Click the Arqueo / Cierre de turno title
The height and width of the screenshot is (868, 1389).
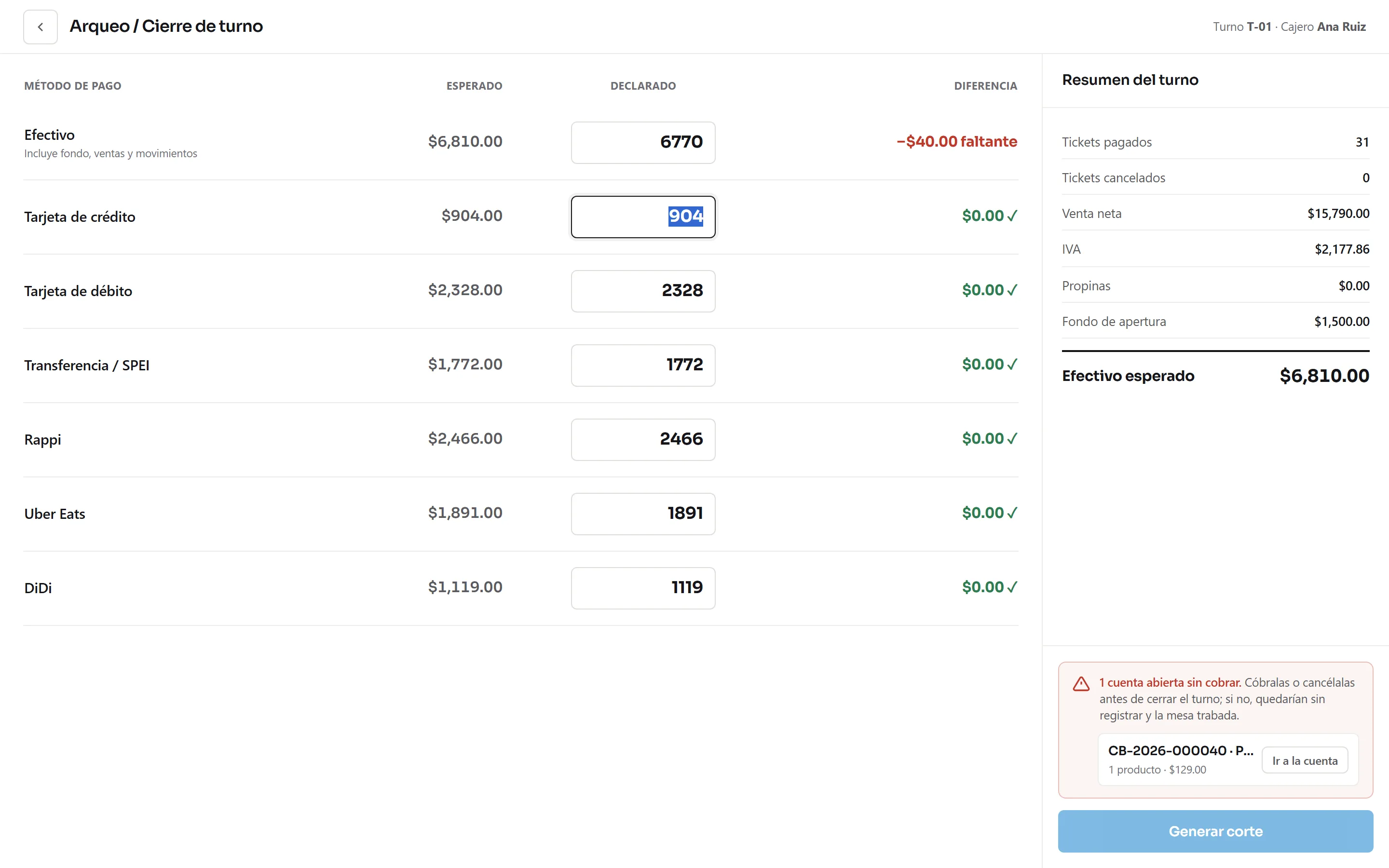tap(166, 27)
